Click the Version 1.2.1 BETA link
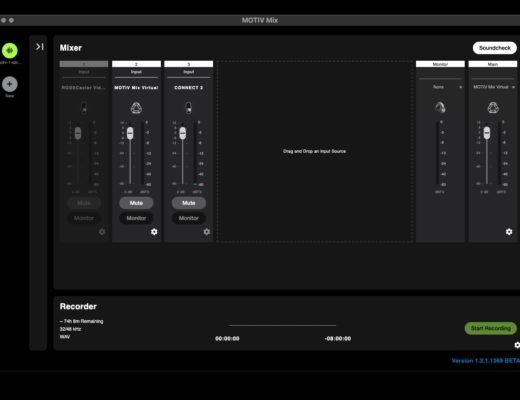This screenshot has width=520, height=400. click(486, 361)
